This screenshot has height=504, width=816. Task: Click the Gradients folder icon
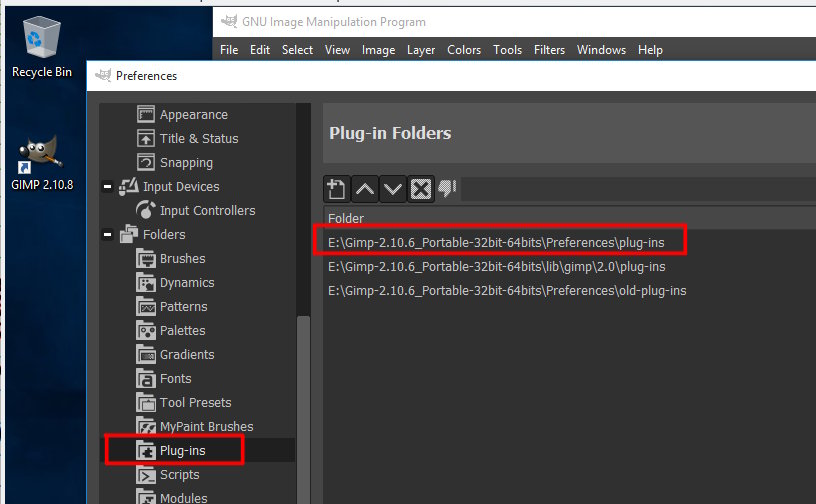146,354
